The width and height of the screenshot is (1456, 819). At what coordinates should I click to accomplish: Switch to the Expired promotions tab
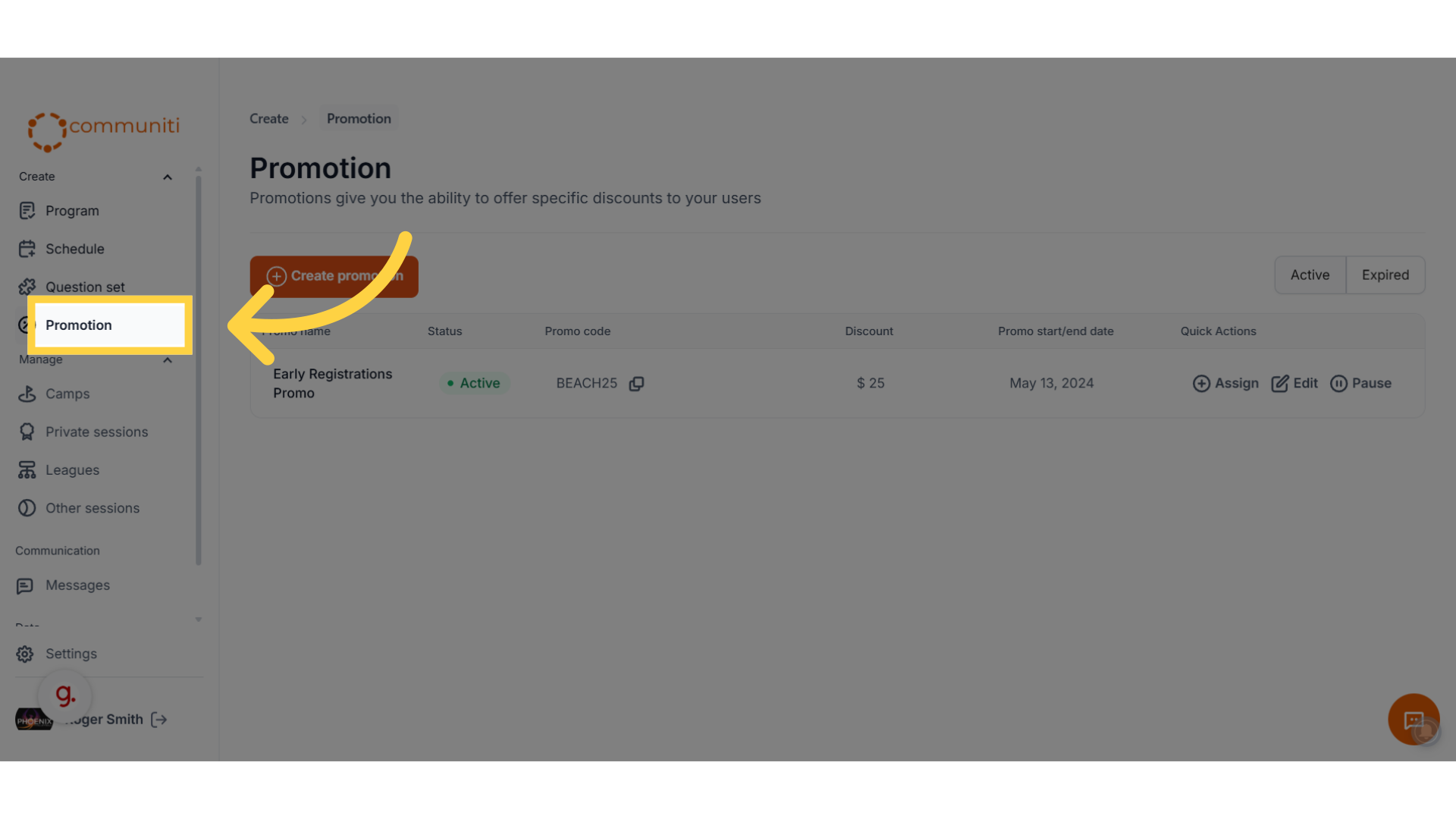coord(1385,275)
